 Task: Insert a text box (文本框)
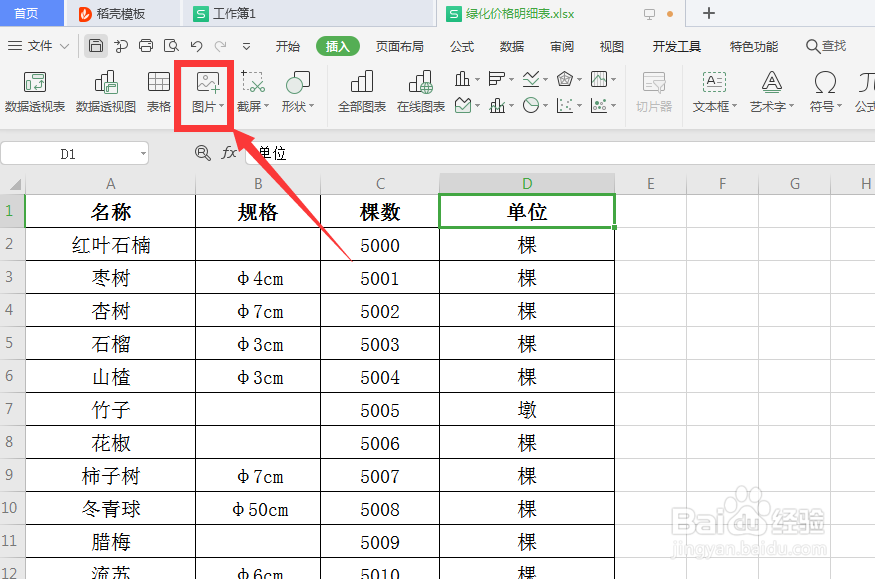(714, 92)
